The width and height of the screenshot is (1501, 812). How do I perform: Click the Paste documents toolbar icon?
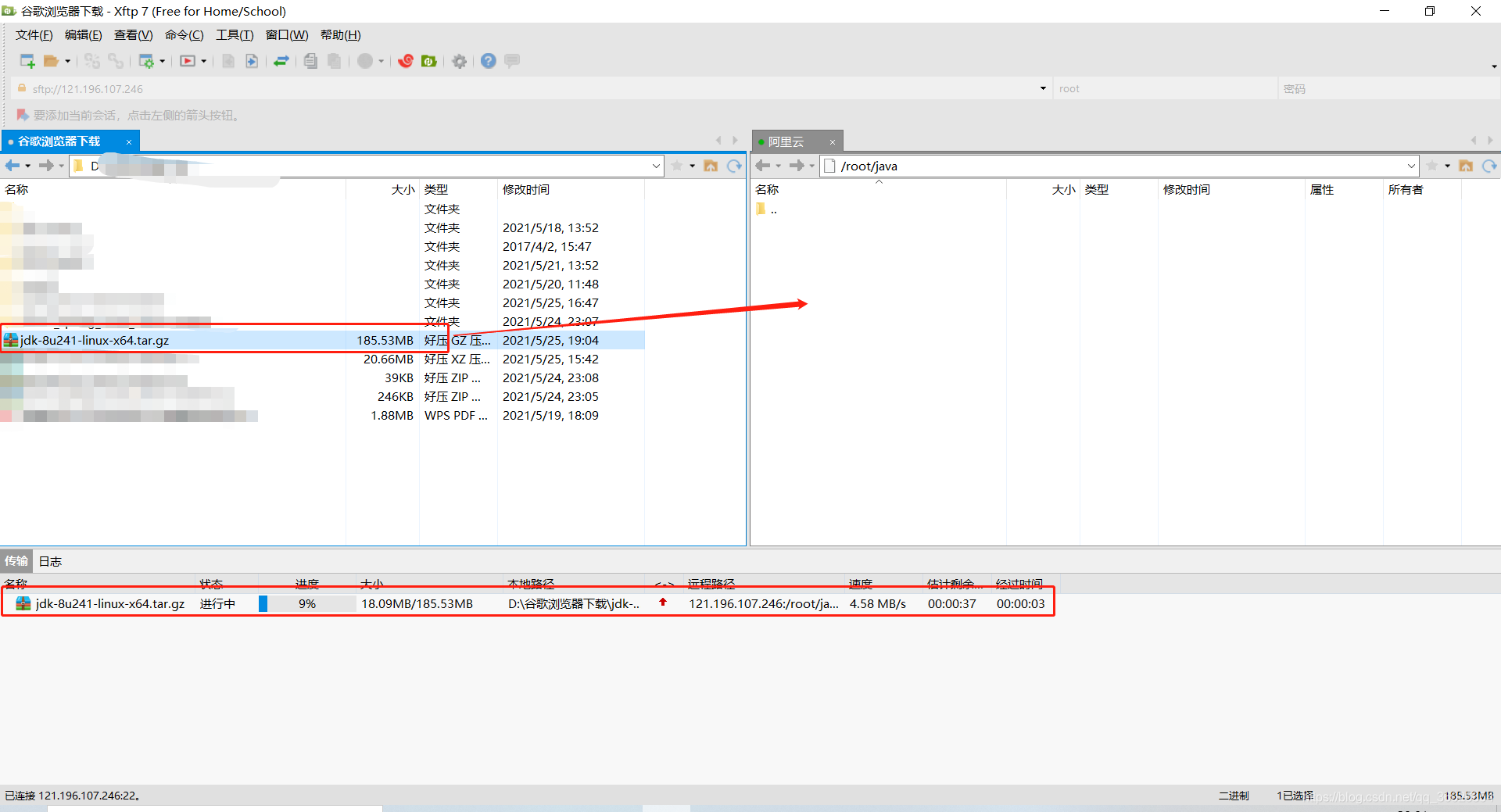(334, 61)
